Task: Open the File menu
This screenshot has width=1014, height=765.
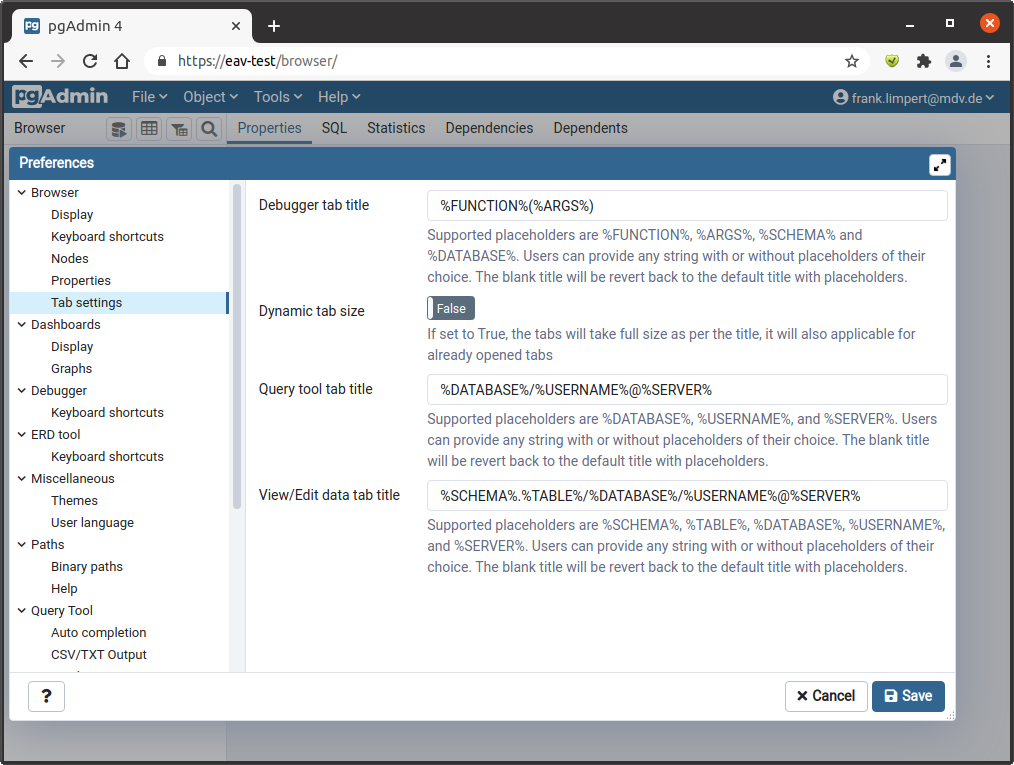Action: (149, 97)
